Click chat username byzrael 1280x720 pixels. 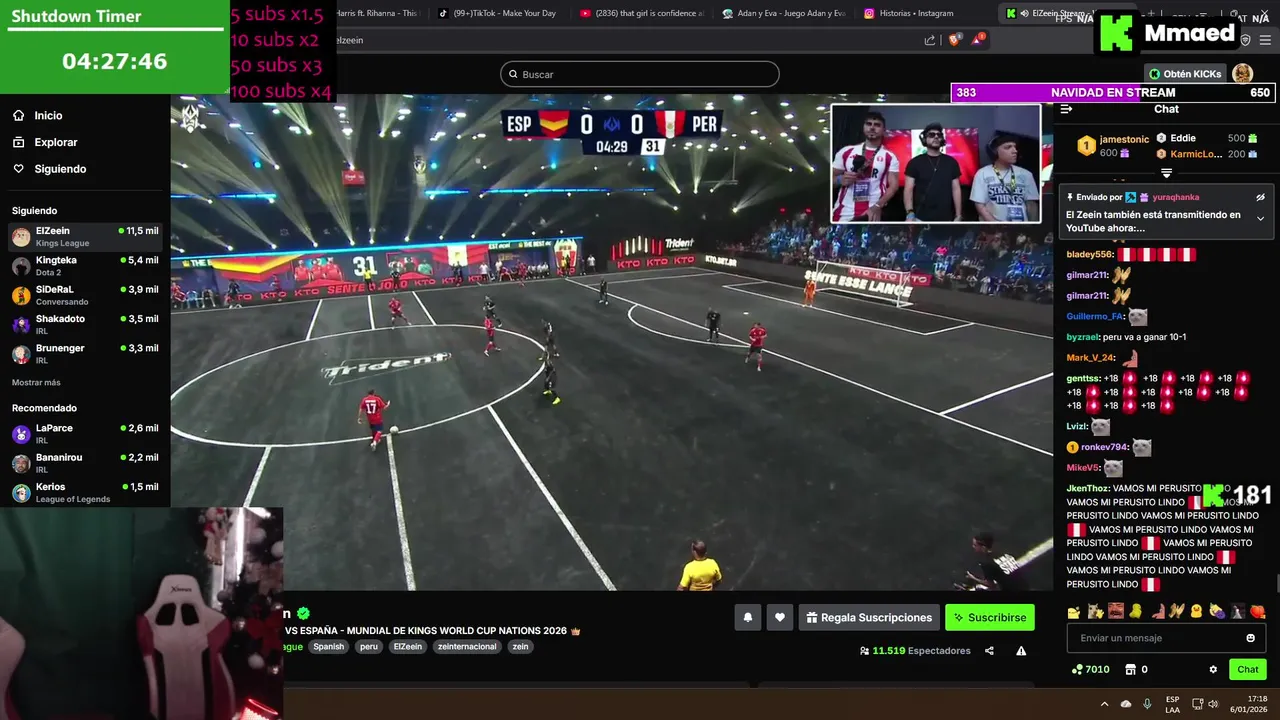click(x=1083, y=337)
